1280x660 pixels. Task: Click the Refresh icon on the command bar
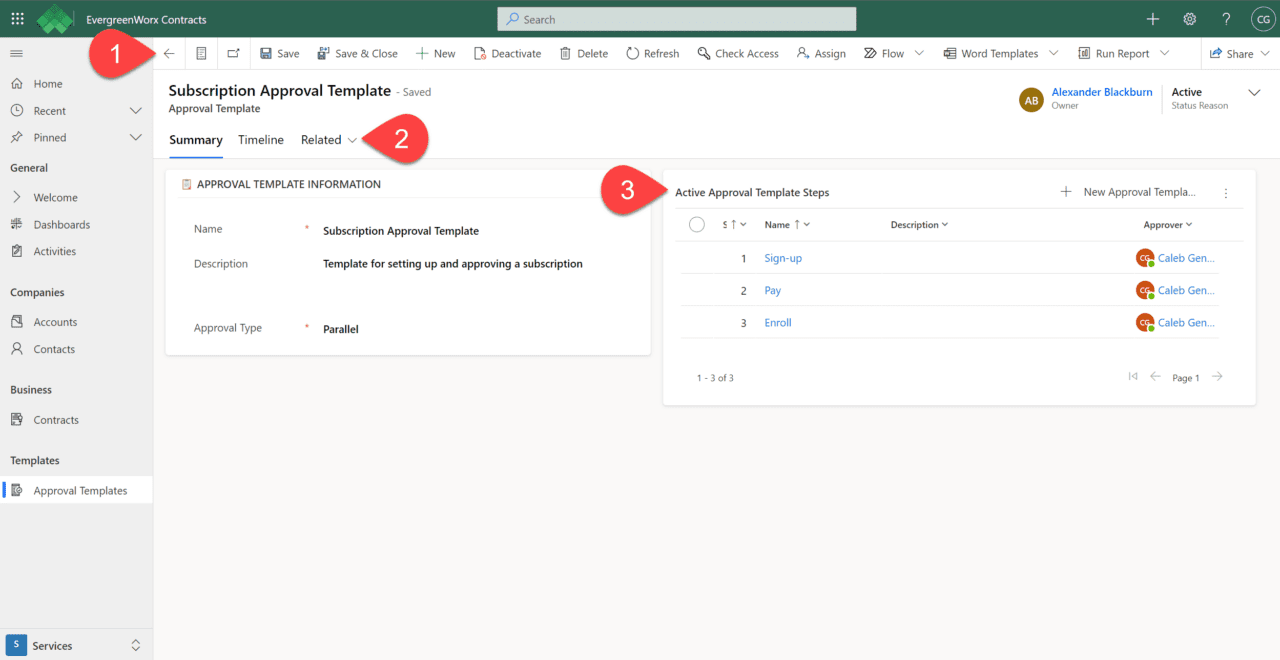click(631, 53)
